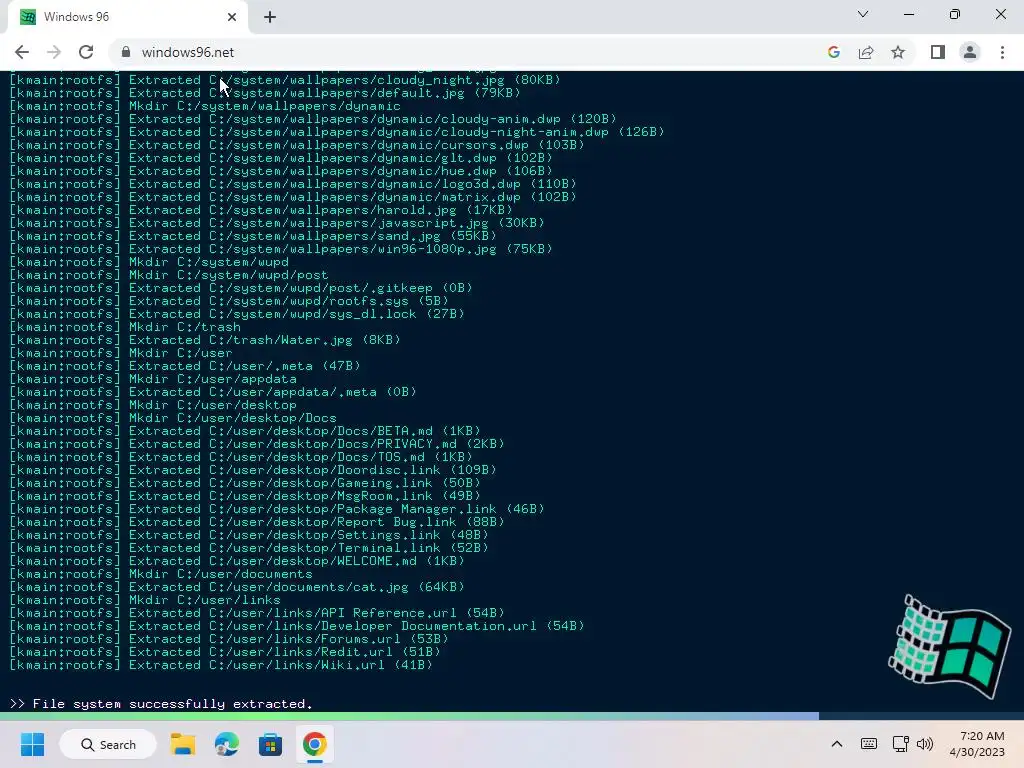Click the matrix.dwp (102B) line
The width and height of the screenshot is (1024, 768).
[293, 197]
